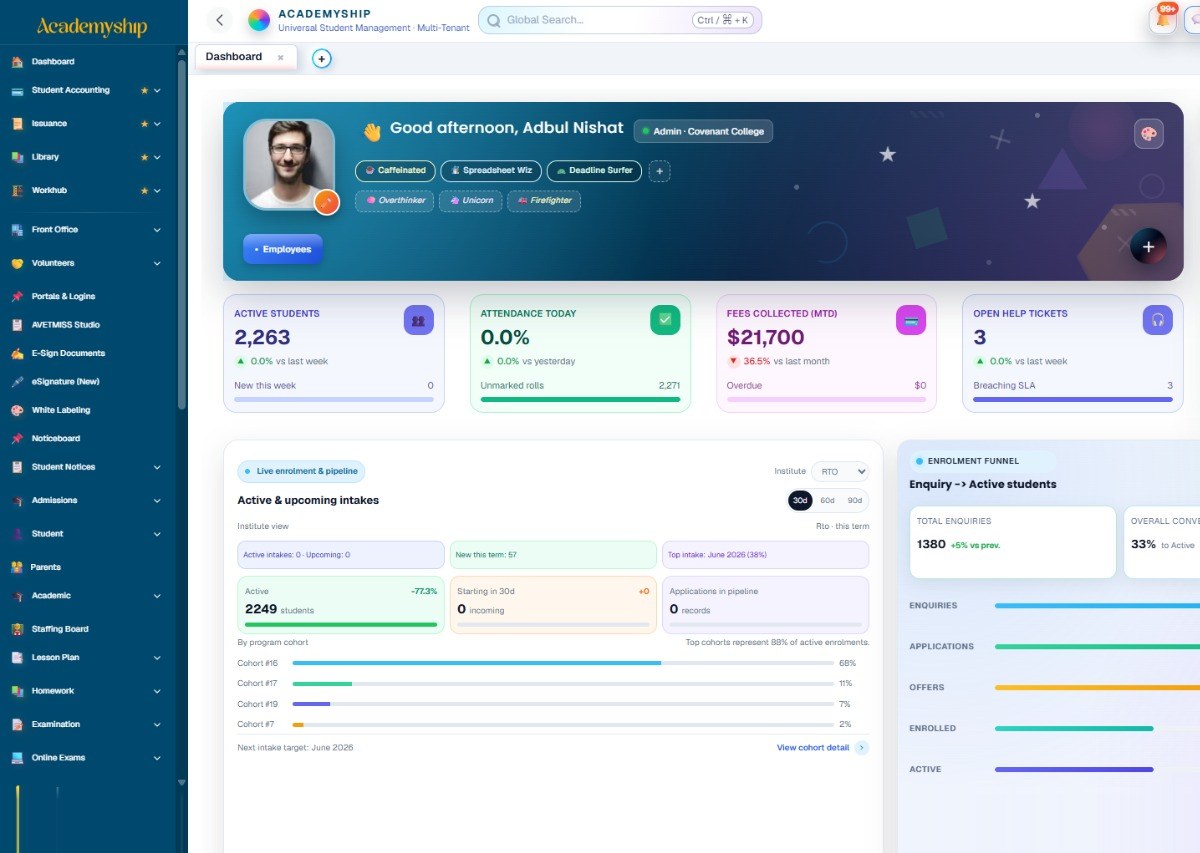This screenshot has height=853, width=1200.
Task: Select the 90d range toggle
Action: point(854,500)
